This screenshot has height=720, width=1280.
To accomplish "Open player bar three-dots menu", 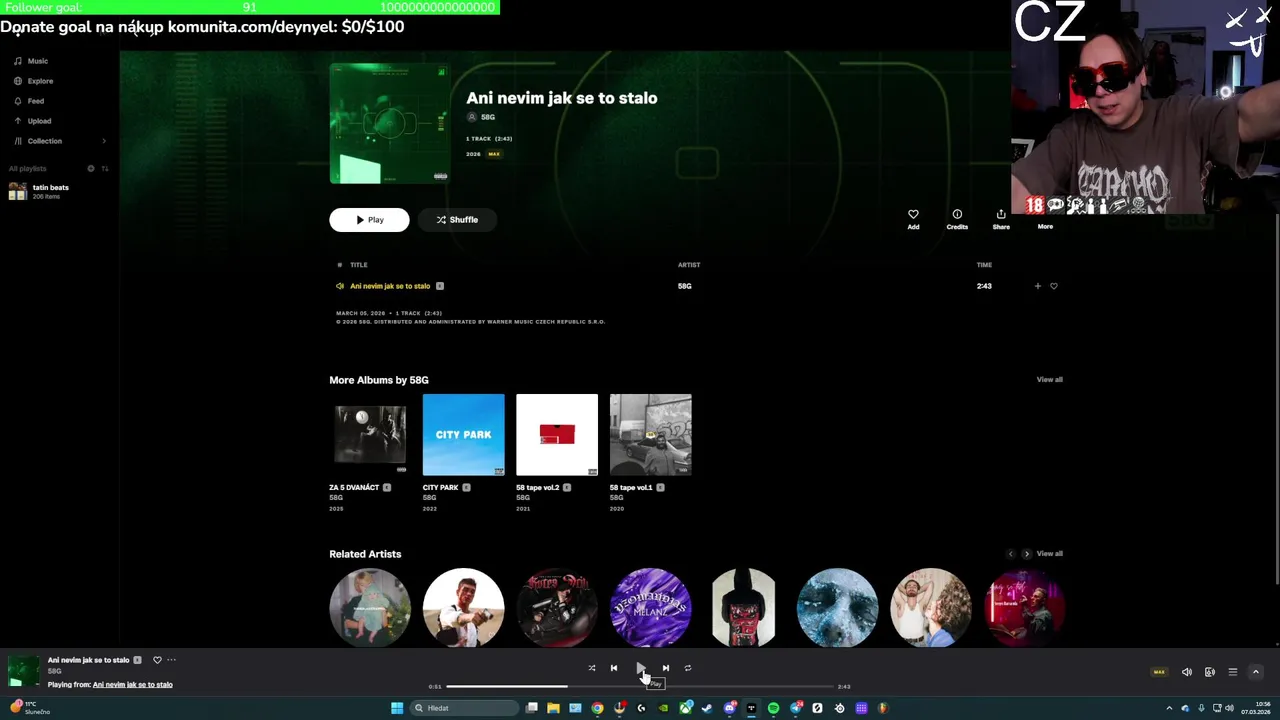I will 171,660.
